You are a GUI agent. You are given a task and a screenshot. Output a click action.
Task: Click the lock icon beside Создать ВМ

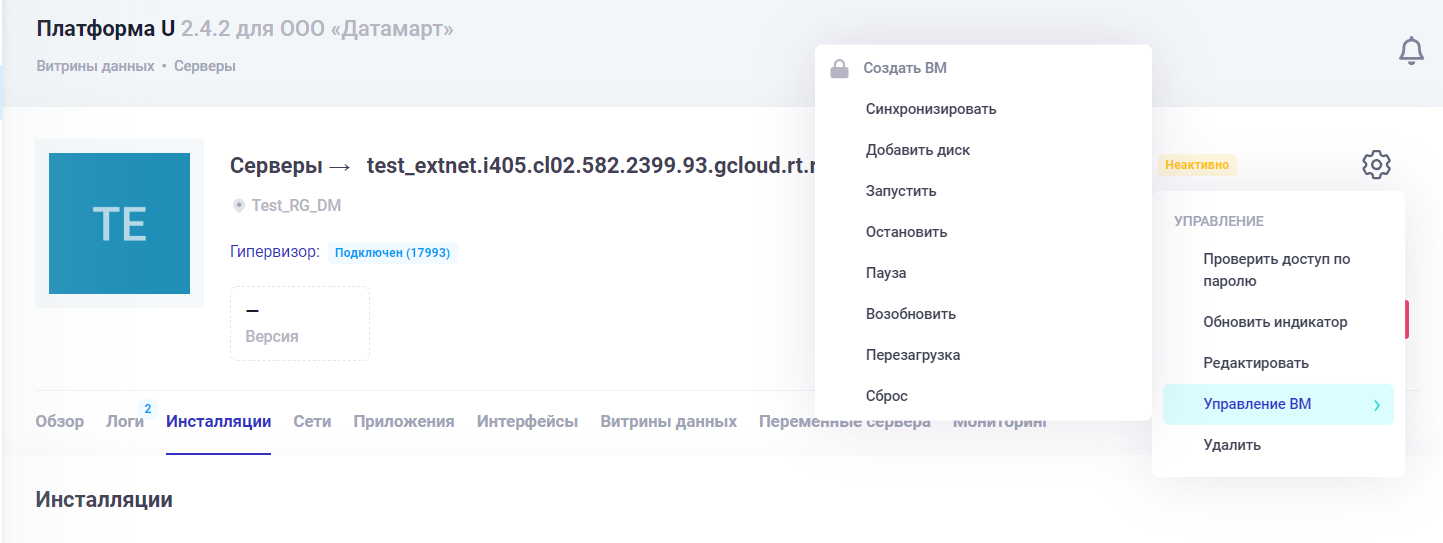point(840,69)
